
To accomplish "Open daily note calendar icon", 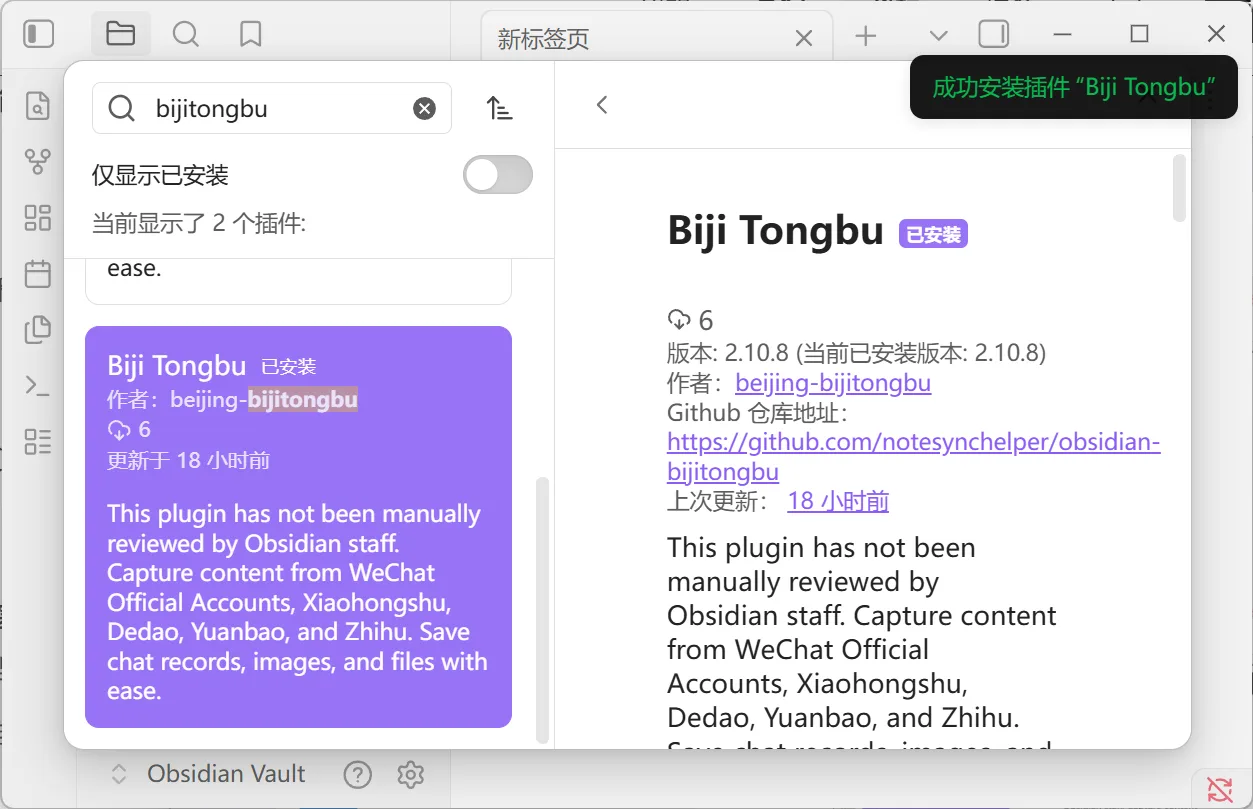I will (38, 273).
